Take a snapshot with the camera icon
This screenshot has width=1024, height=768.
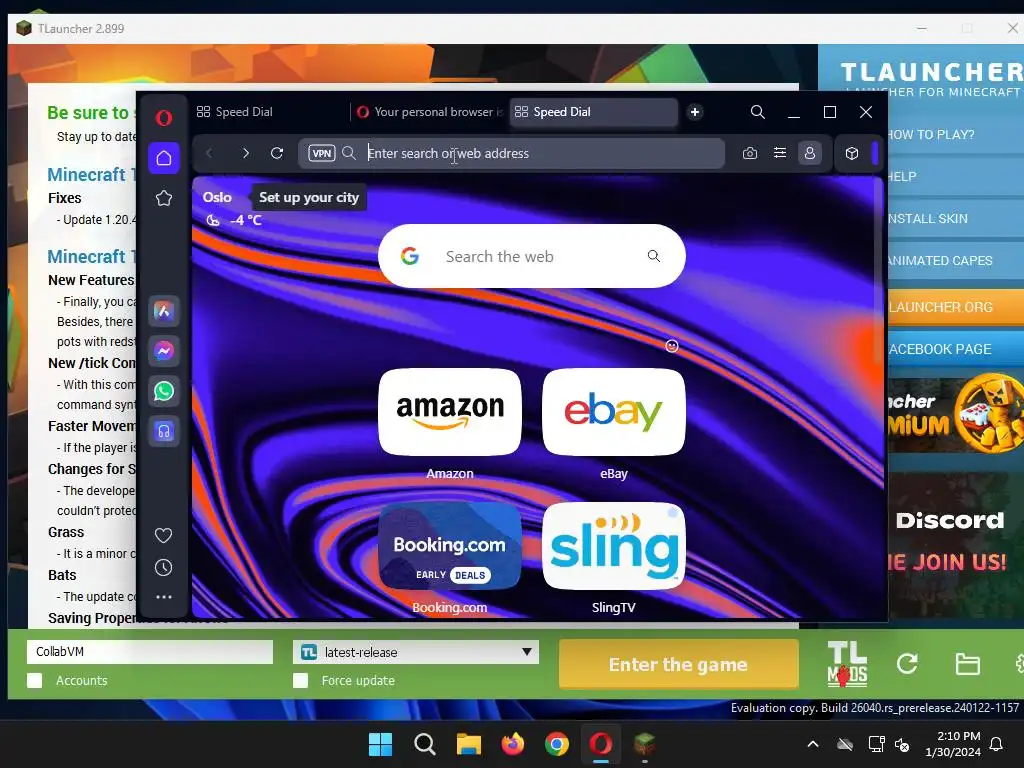tap(750, 153)
